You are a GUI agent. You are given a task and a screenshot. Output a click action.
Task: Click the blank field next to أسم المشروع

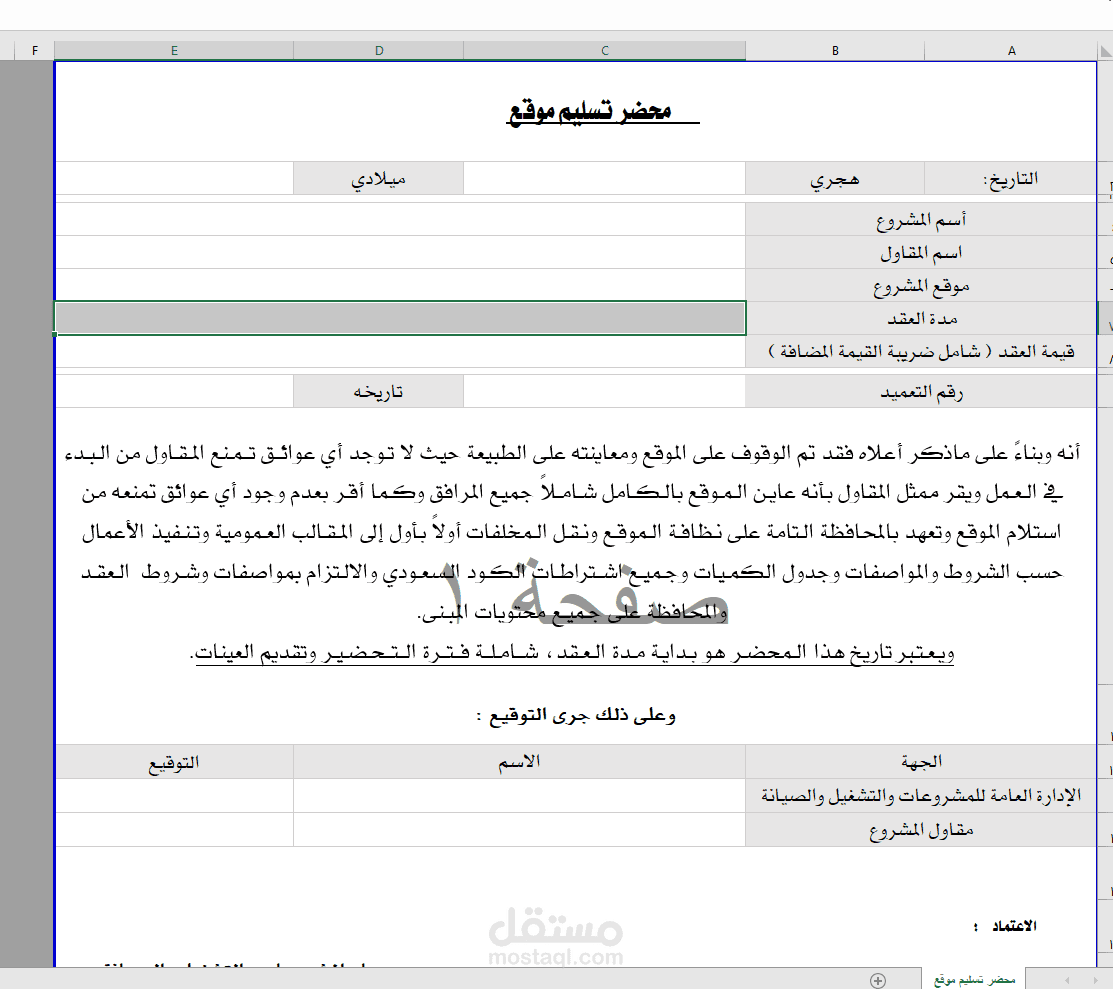coord(400,219)
